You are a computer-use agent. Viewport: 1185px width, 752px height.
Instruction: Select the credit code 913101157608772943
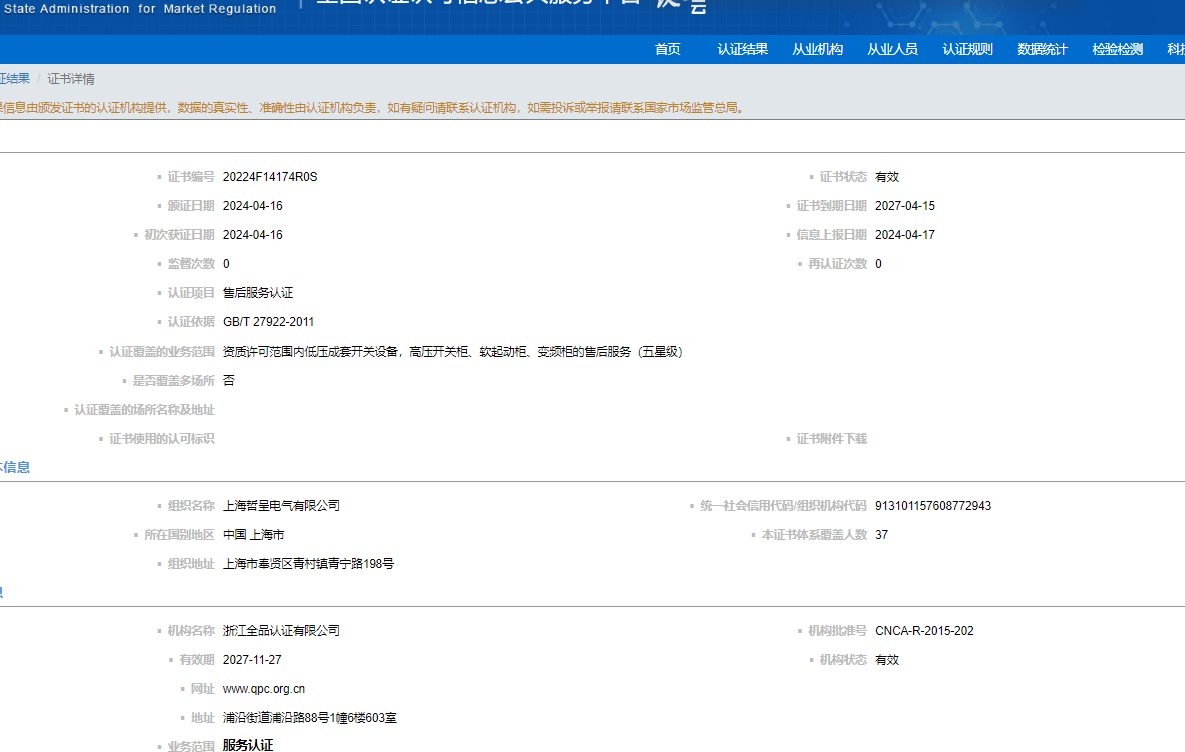coord(933,506)
